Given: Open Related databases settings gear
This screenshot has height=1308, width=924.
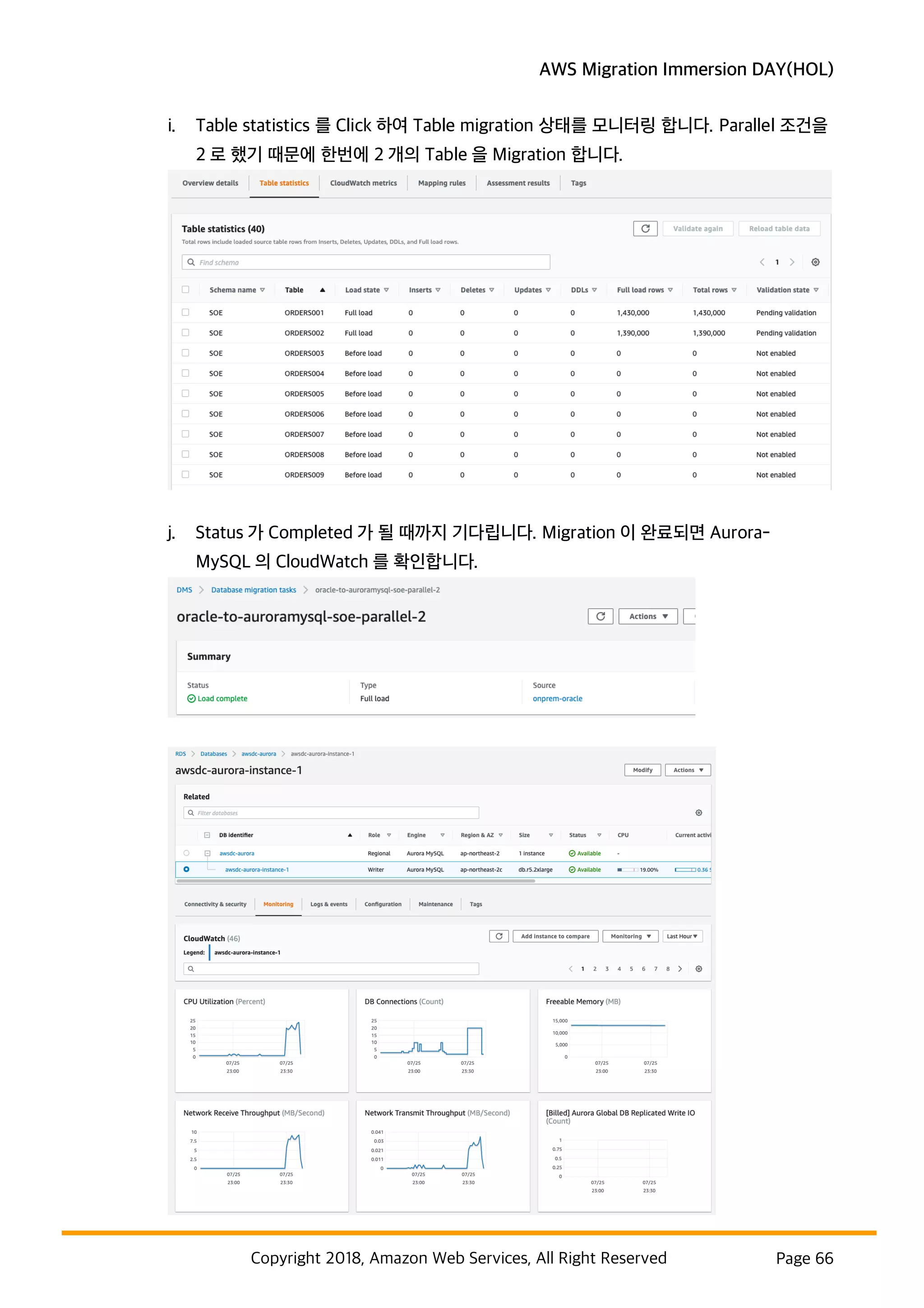Looking at the screenshot, I should 698,812.
